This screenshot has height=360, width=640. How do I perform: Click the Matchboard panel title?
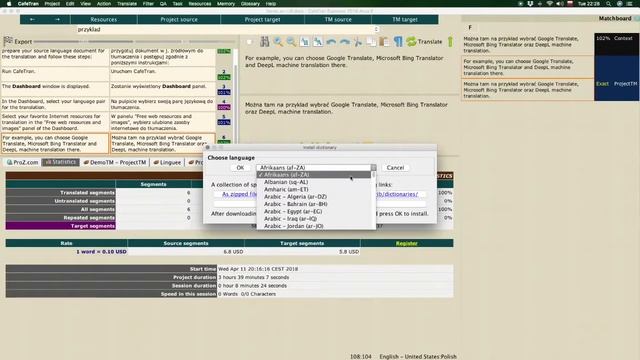coord(615,18)
